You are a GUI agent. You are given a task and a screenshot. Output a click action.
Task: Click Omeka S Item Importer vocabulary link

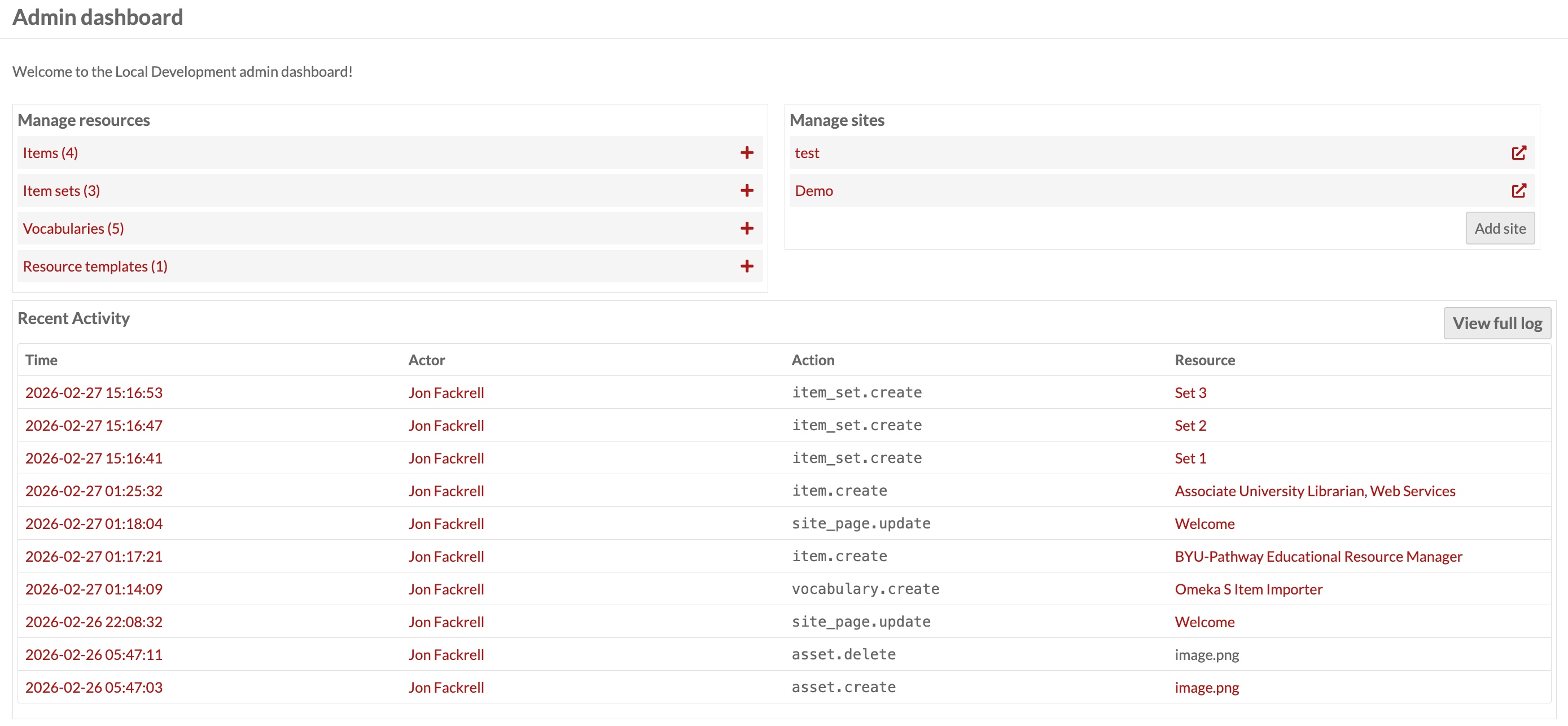(x=1248, y=589)
